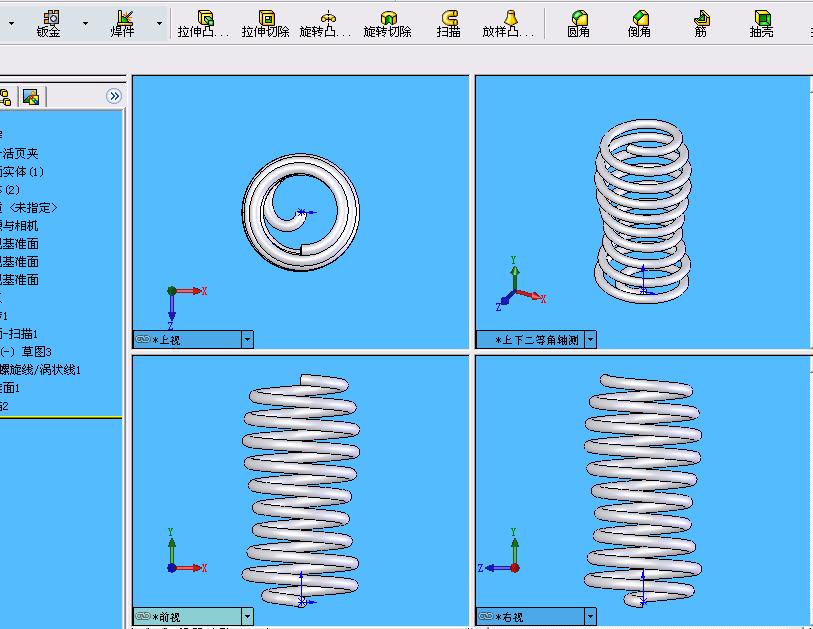This screenshot has height=629, width=813.
Task: Expand the feature manager panel chevron
Action: pos(114,96)
